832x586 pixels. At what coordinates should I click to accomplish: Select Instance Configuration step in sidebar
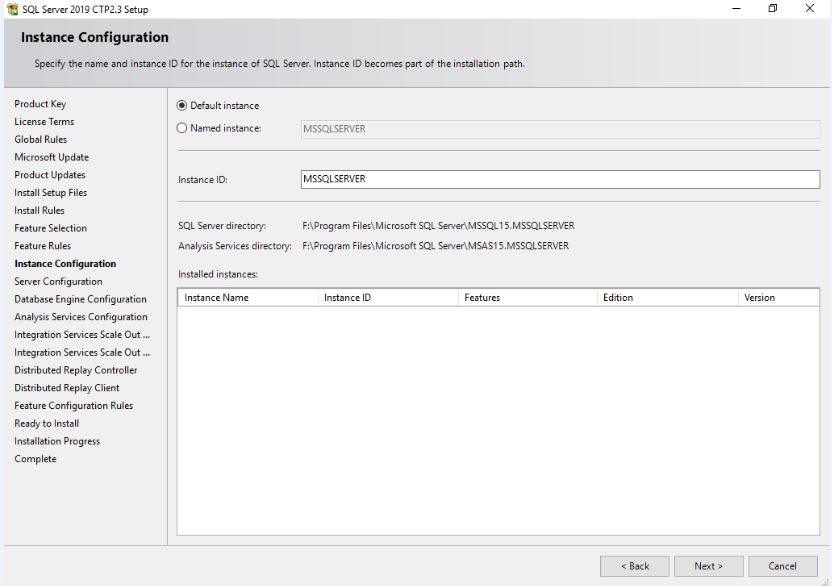coord(65,264)
